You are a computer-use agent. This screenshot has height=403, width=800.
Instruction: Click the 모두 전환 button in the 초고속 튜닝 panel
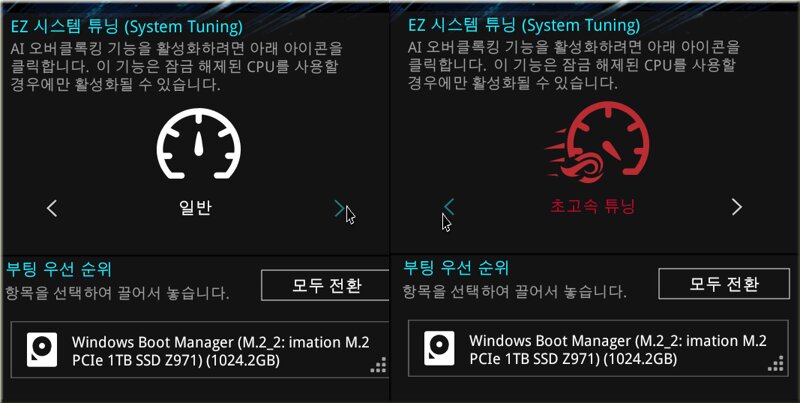pyautogui.click(x=724, y=284)
